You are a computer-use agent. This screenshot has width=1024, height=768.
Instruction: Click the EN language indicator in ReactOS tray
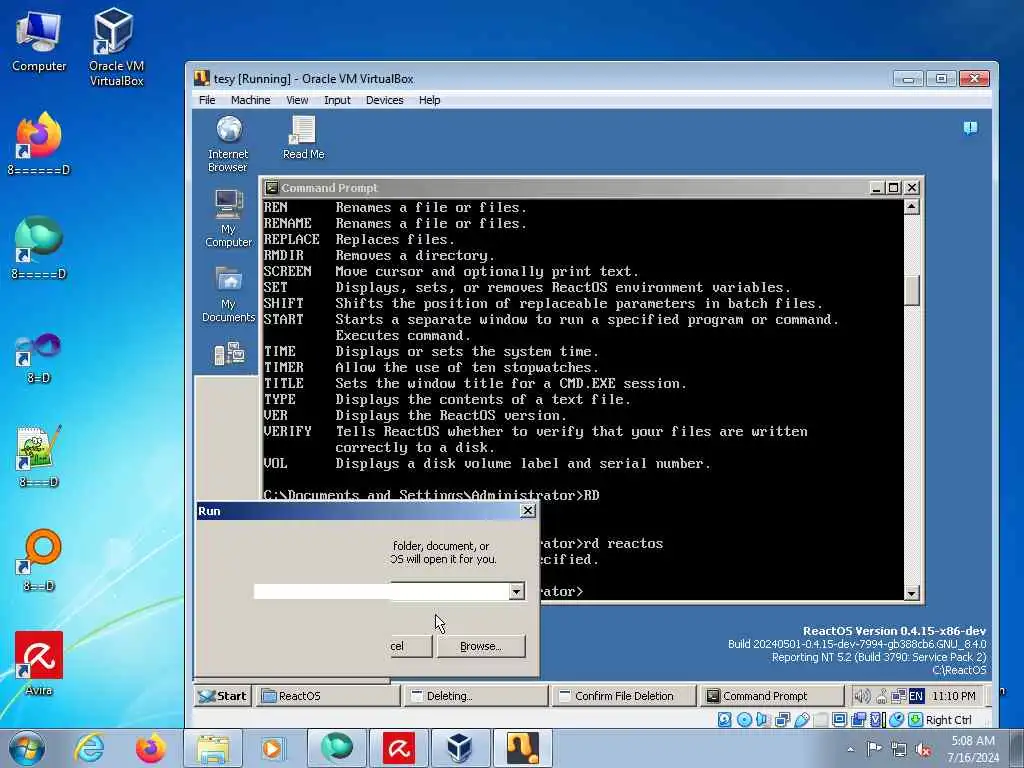point(916,696)
